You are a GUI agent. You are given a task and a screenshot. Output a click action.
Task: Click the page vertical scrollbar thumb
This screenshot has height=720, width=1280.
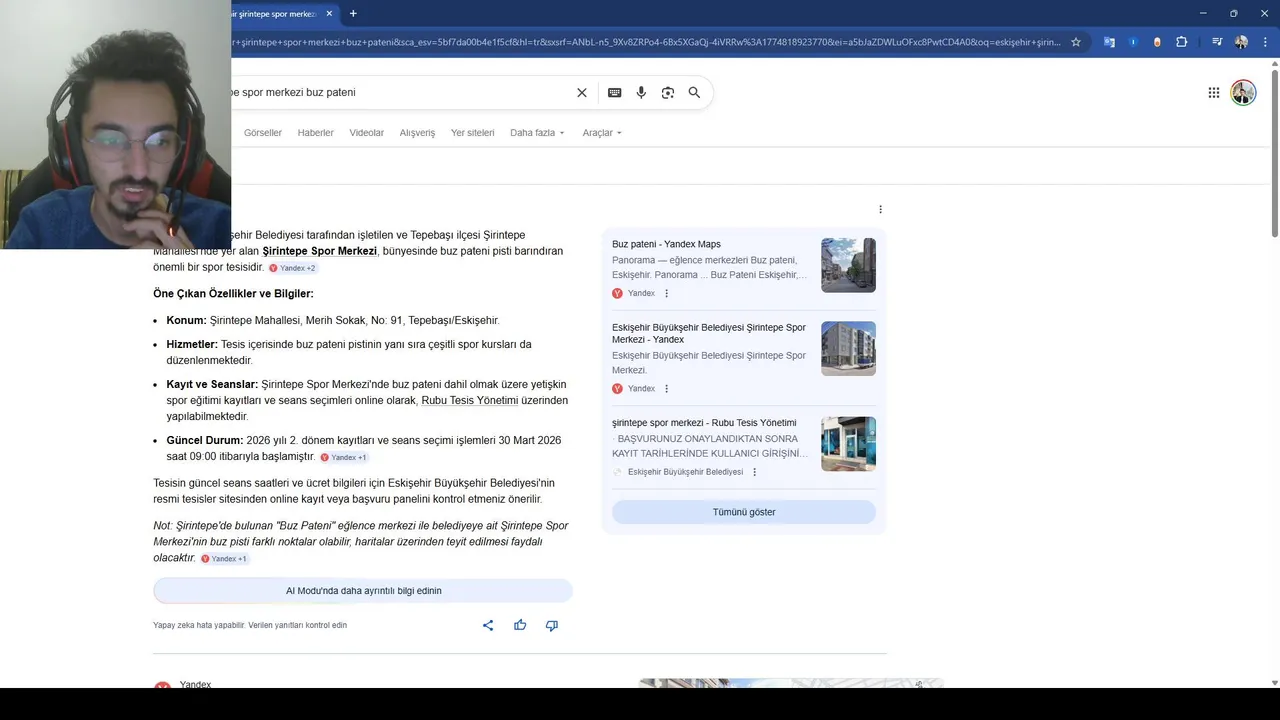tap(1274, 153)
